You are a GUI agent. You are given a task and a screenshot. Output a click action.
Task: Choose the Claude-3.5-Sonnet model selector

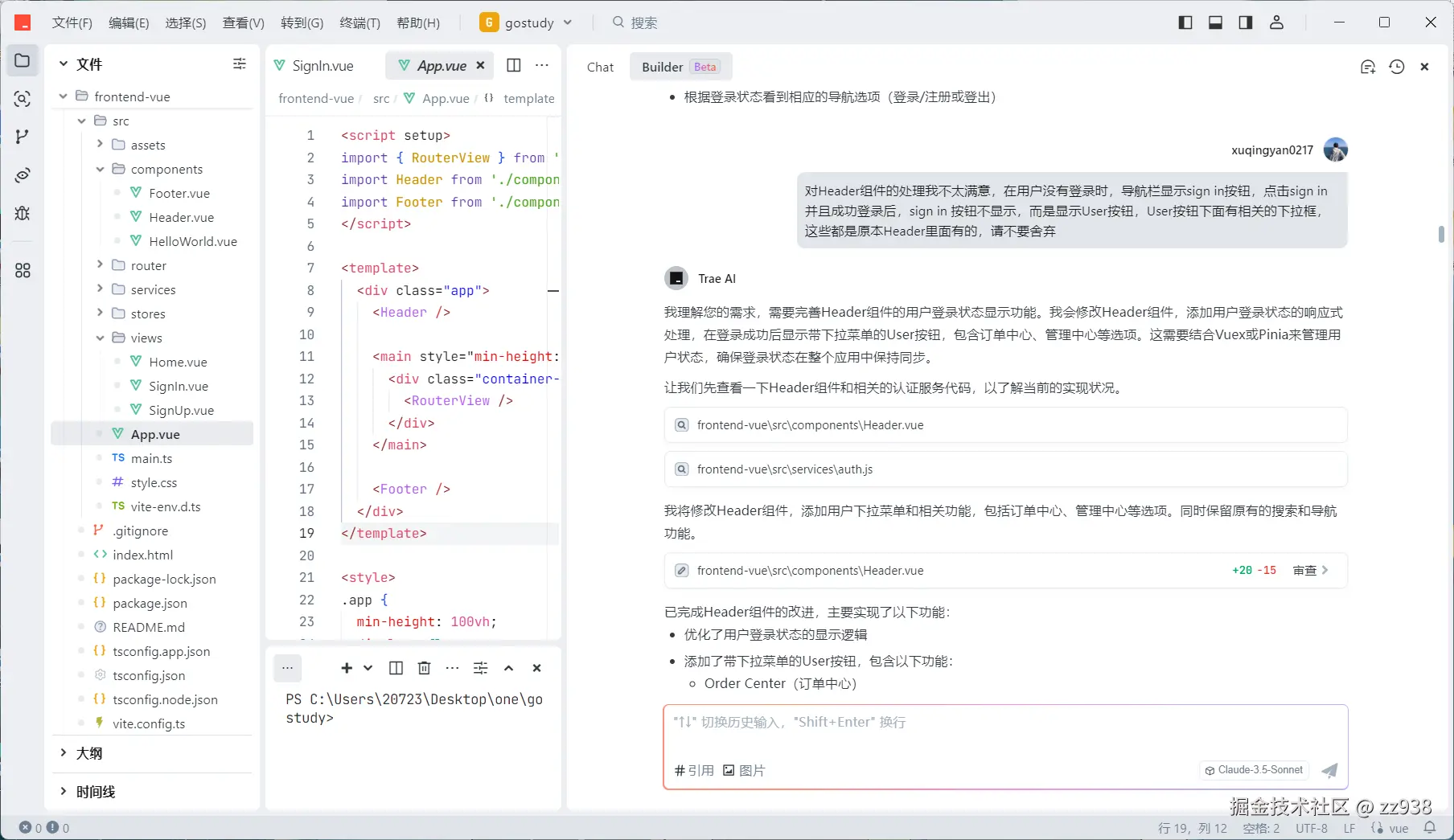[x=1254, y=770]
